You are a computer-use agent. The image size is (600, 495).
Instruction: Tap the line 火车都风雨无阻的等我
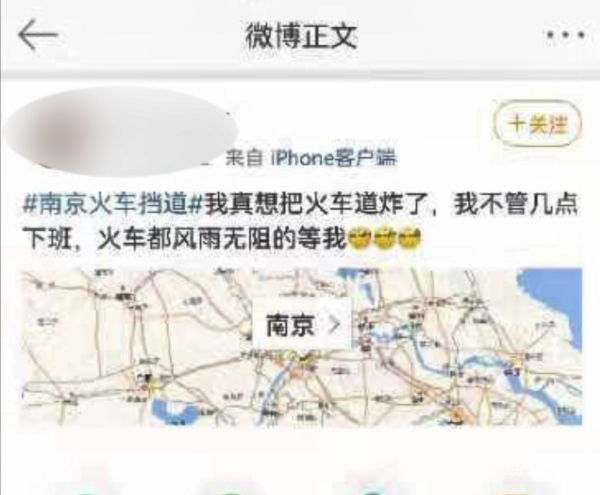[x=222, y=239]
